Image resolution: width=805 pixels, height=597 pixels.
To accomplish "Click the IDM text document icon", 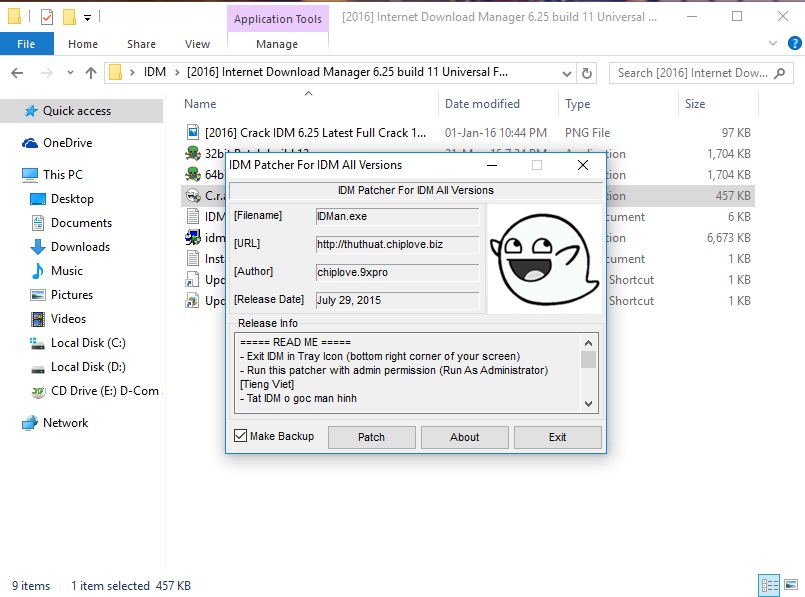I will [x=193, y=217].
